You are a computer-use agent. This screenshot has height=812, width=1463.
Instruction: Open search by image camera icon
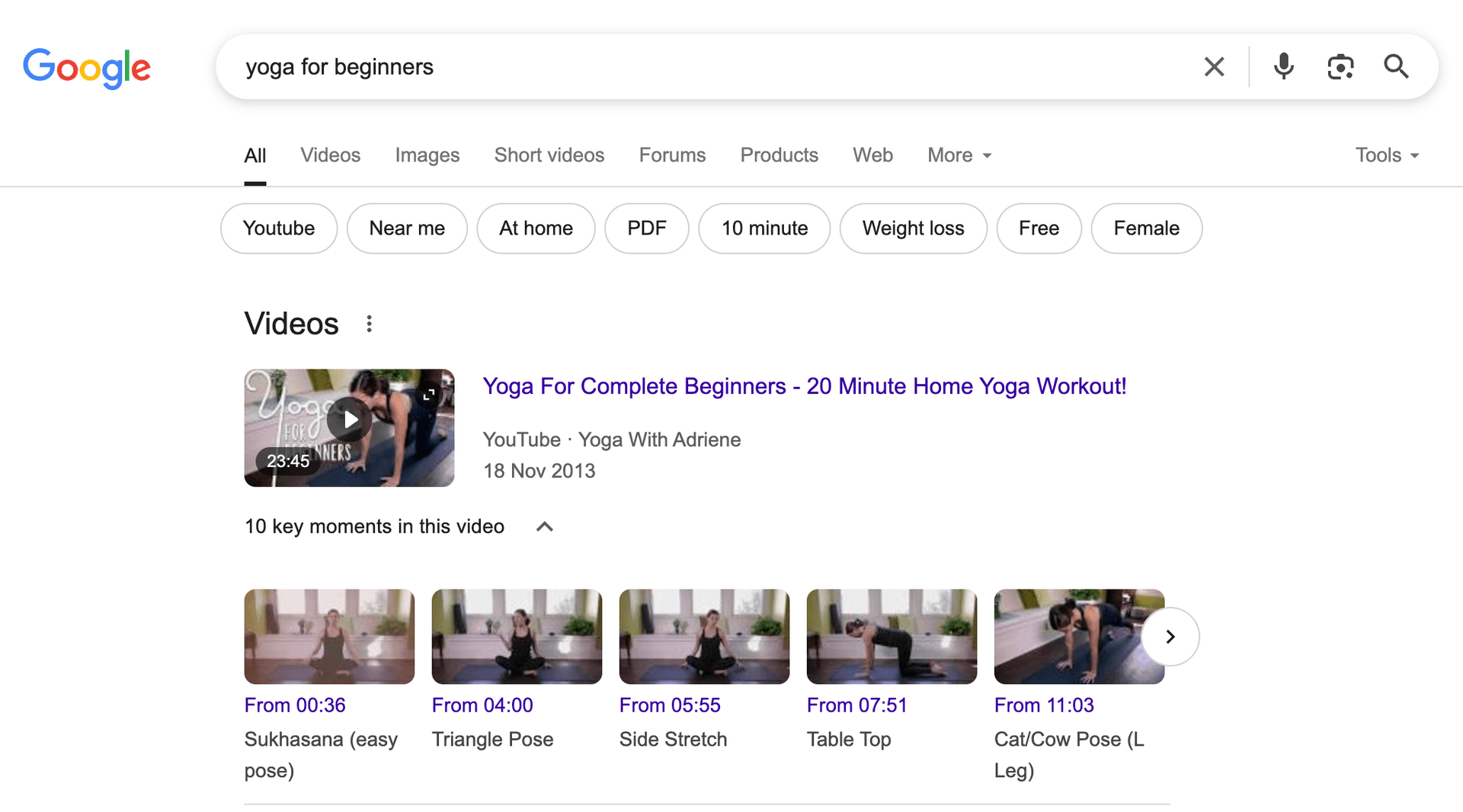point(1340,67)
